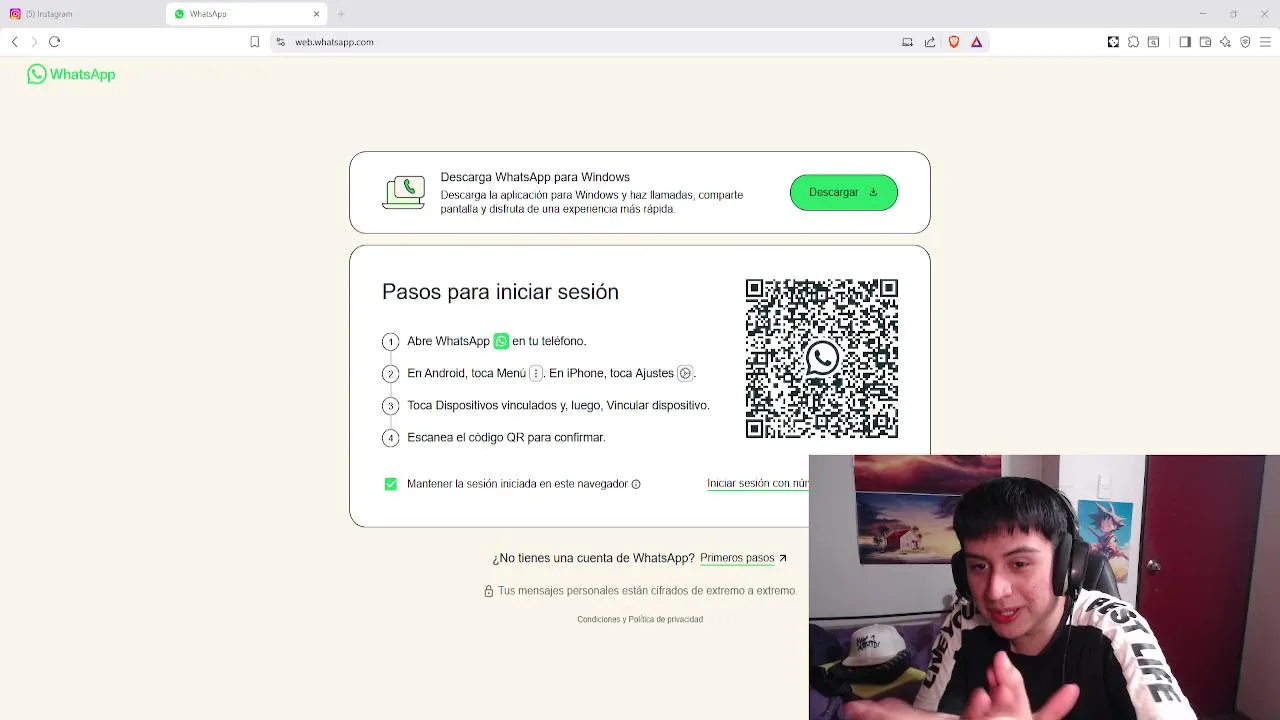Open Condiciones y Política de privacidad link

[x=640, y=619]
